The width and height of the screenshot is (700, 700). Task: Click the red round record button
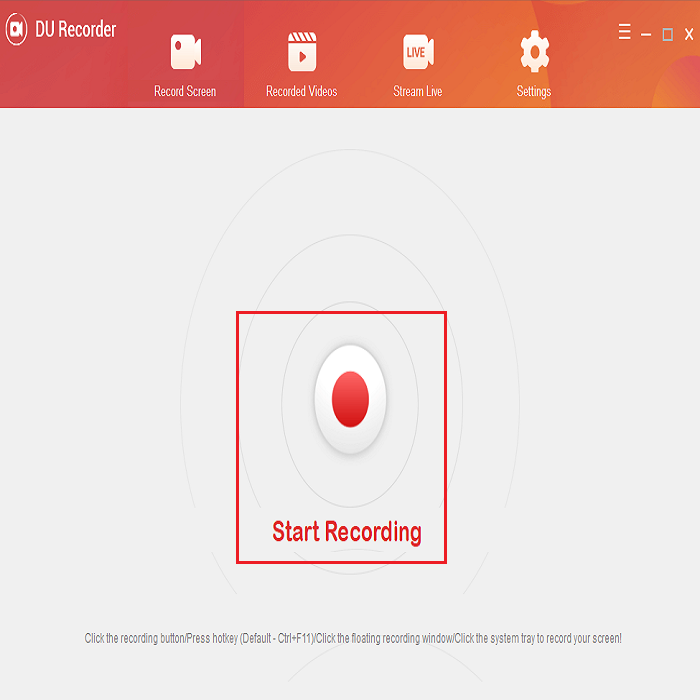pyautogui.click(x=350, y=399)
